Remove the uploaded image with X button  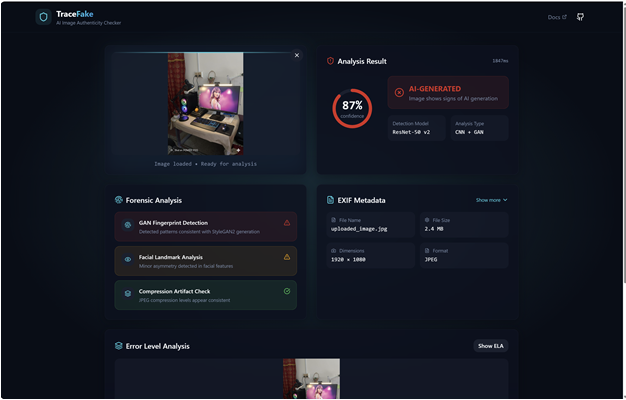click(296, 55)
